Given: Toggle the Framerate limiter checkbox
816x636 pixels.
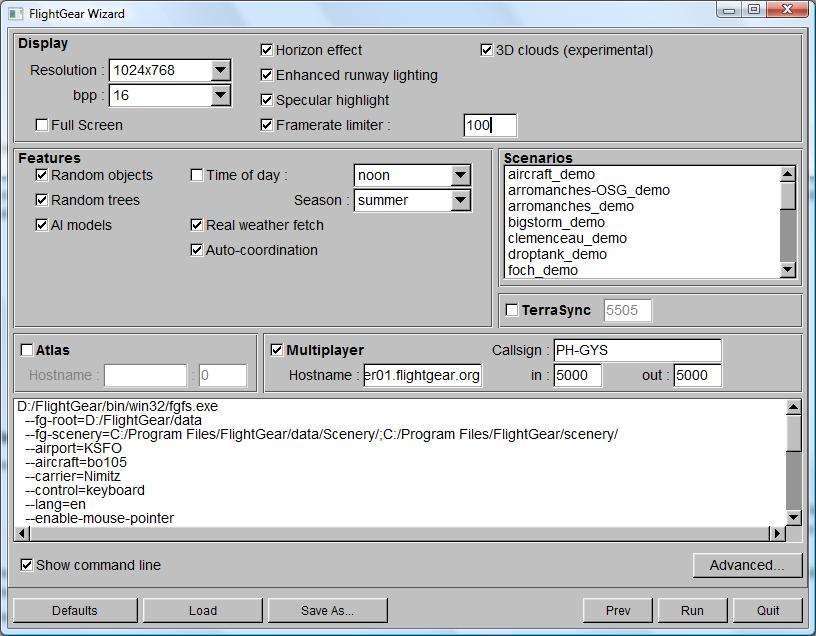Looking at the screenshot, I should pos(266,125).
